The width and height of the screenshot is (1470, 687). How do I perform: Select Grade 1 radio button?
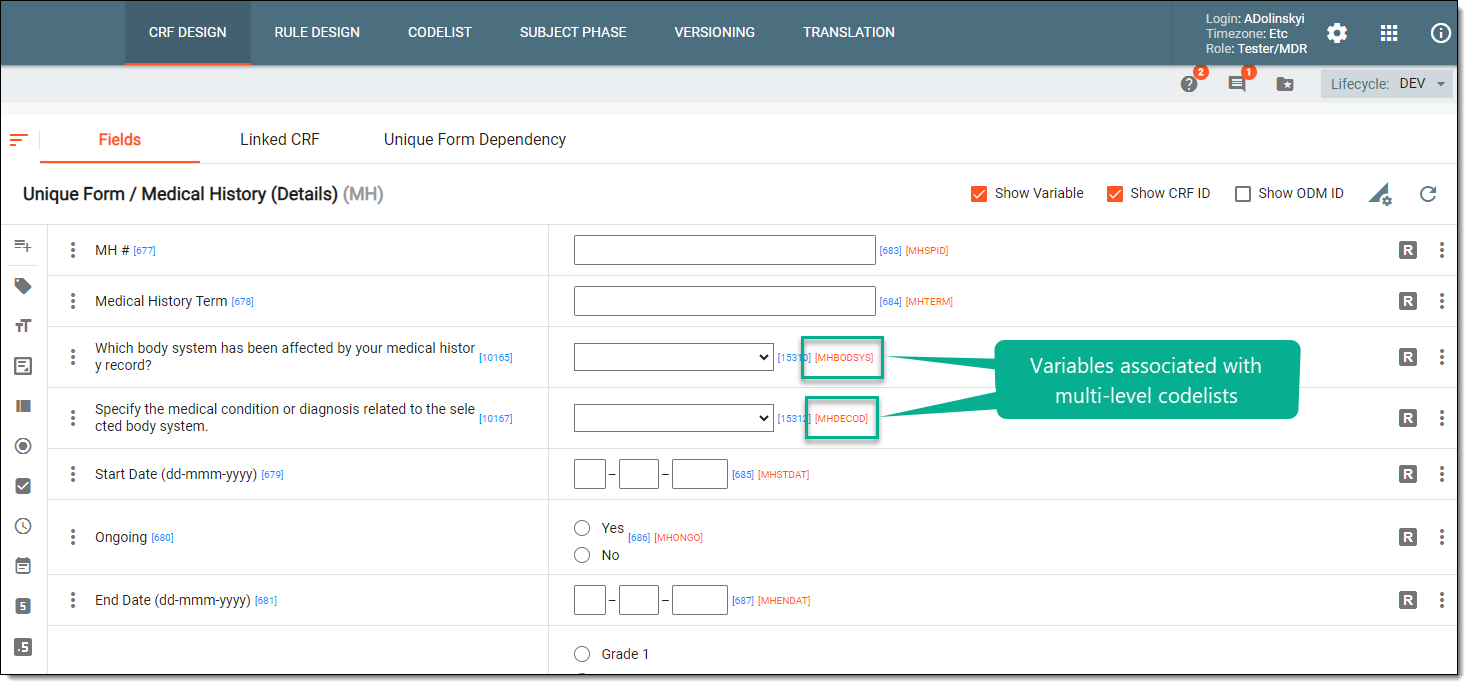click(582, 654)
